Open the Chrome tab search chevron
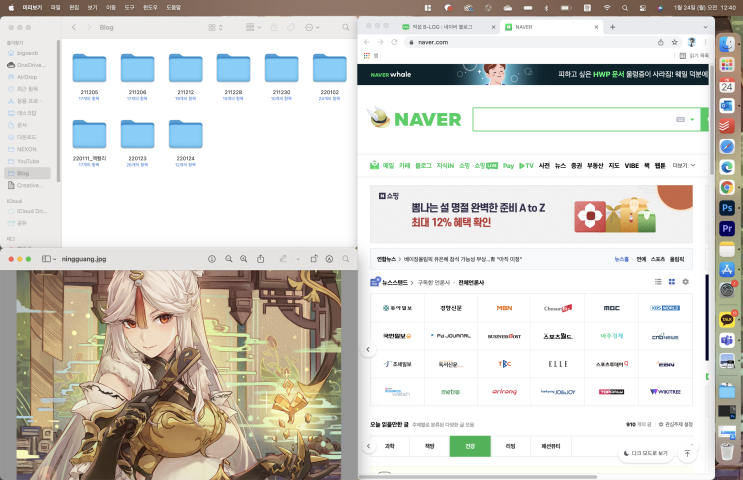Screen dimensions: 743x480 click(x=706, y=27)
